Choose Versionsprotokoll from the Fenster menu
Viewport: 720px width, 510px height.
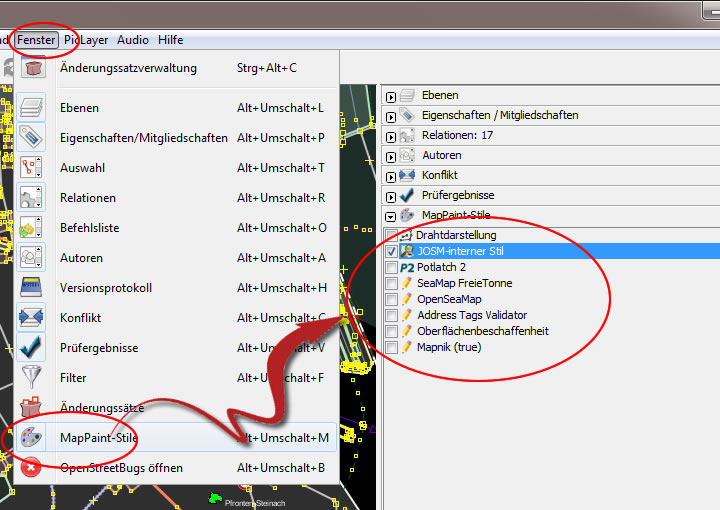pyautogui.click(x=106, y=288)
